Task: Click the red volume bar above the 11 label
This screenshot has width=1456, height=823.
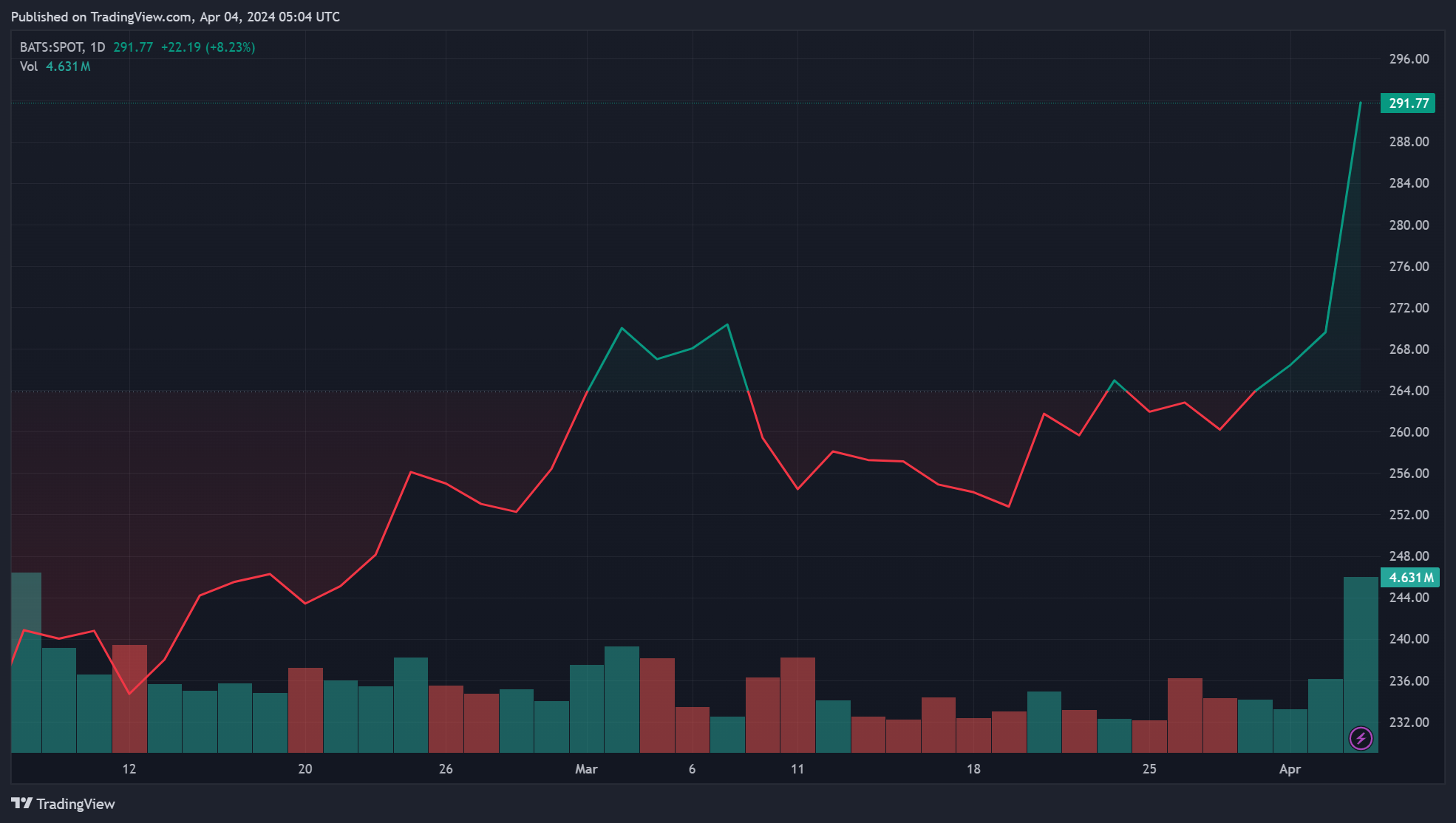Action: 797,706
